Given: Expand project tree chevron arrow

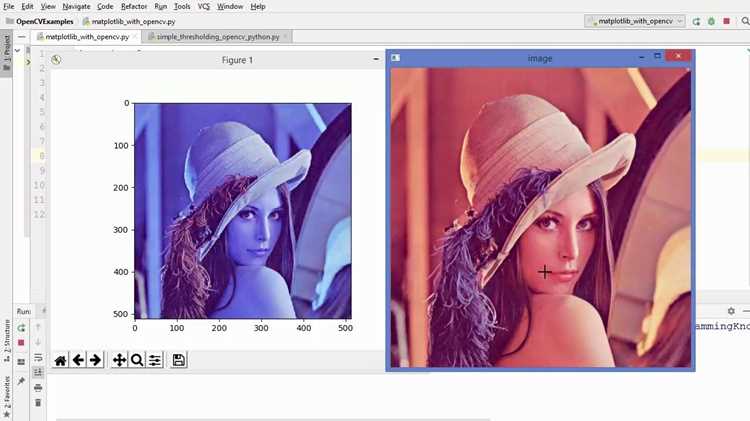Looking at the screenshot, I should tap(18, 50).
